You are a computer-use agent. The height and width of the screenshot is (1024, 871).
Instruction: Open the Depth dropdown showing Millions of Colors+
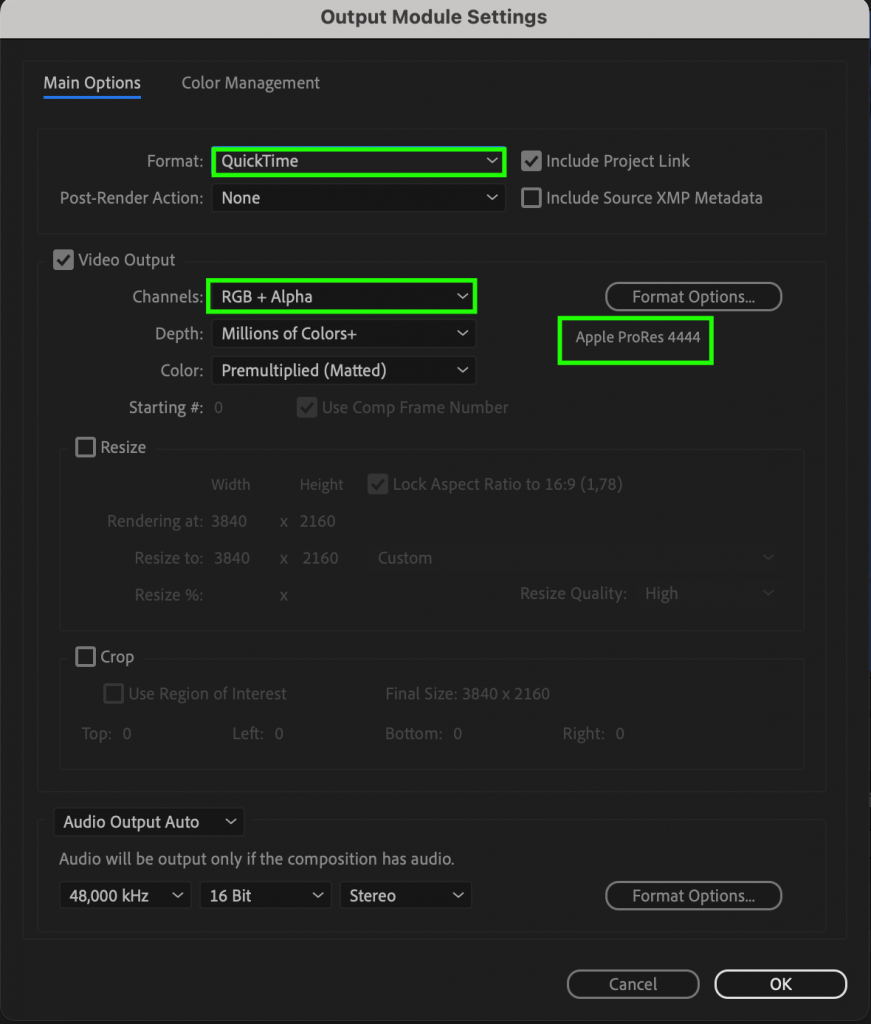(343, 333)
